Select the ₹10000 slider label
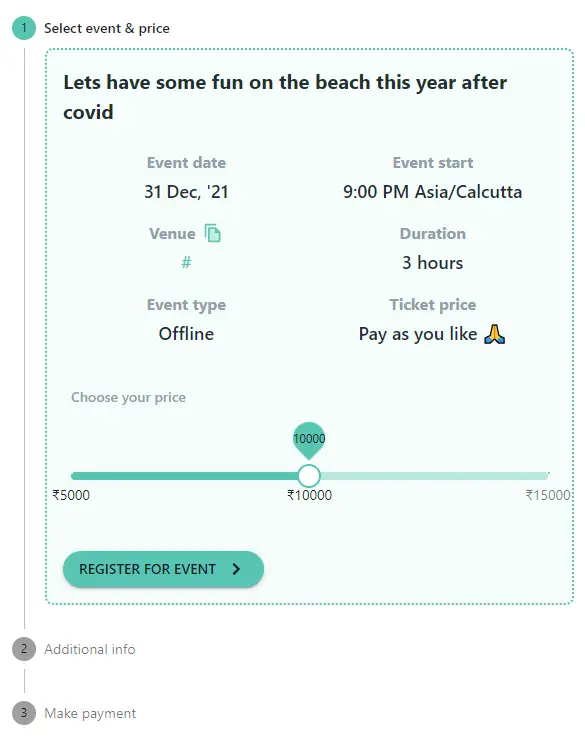 (x=309, y=495)
